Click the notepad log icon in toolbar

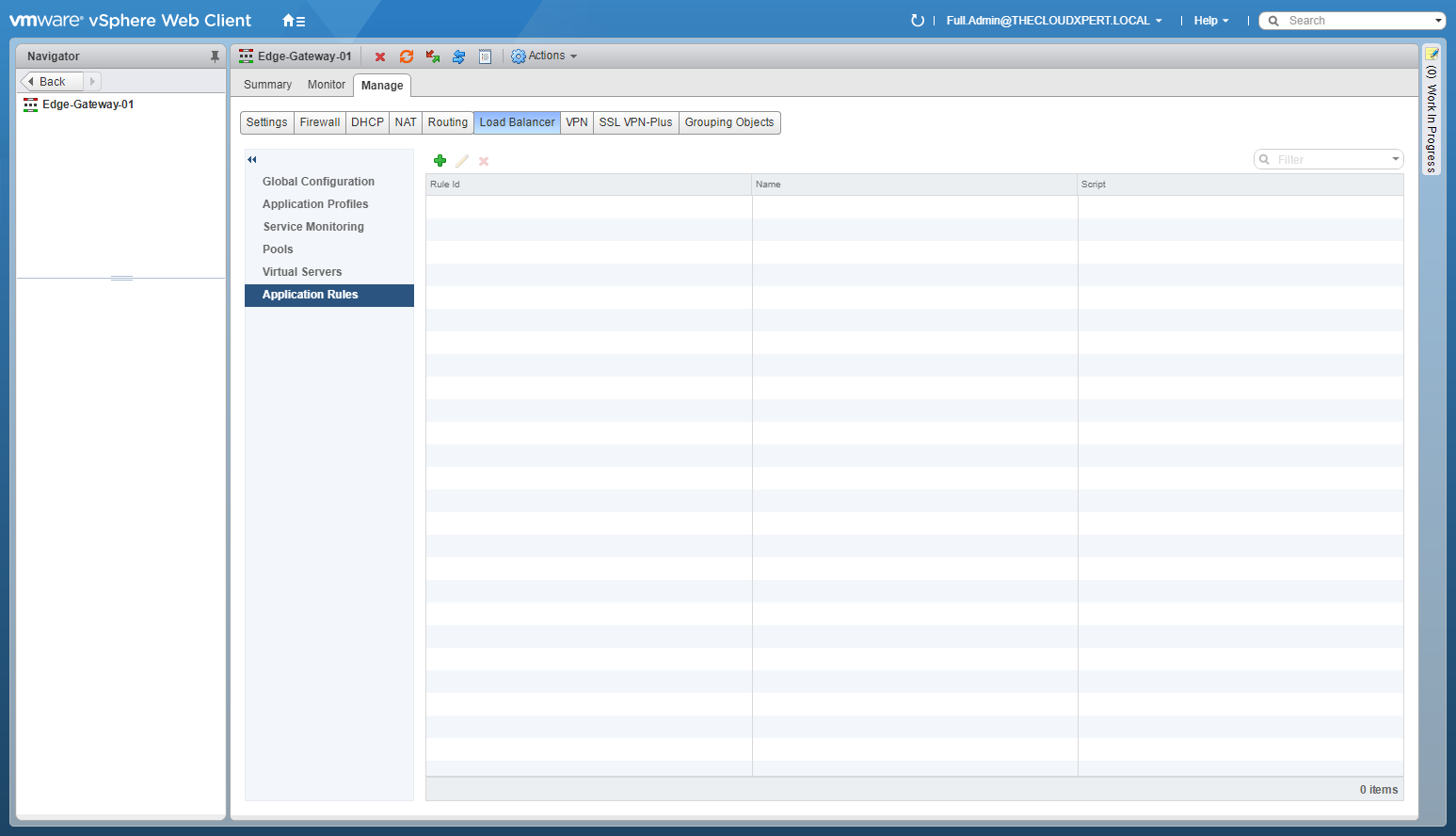click(485, 57)
